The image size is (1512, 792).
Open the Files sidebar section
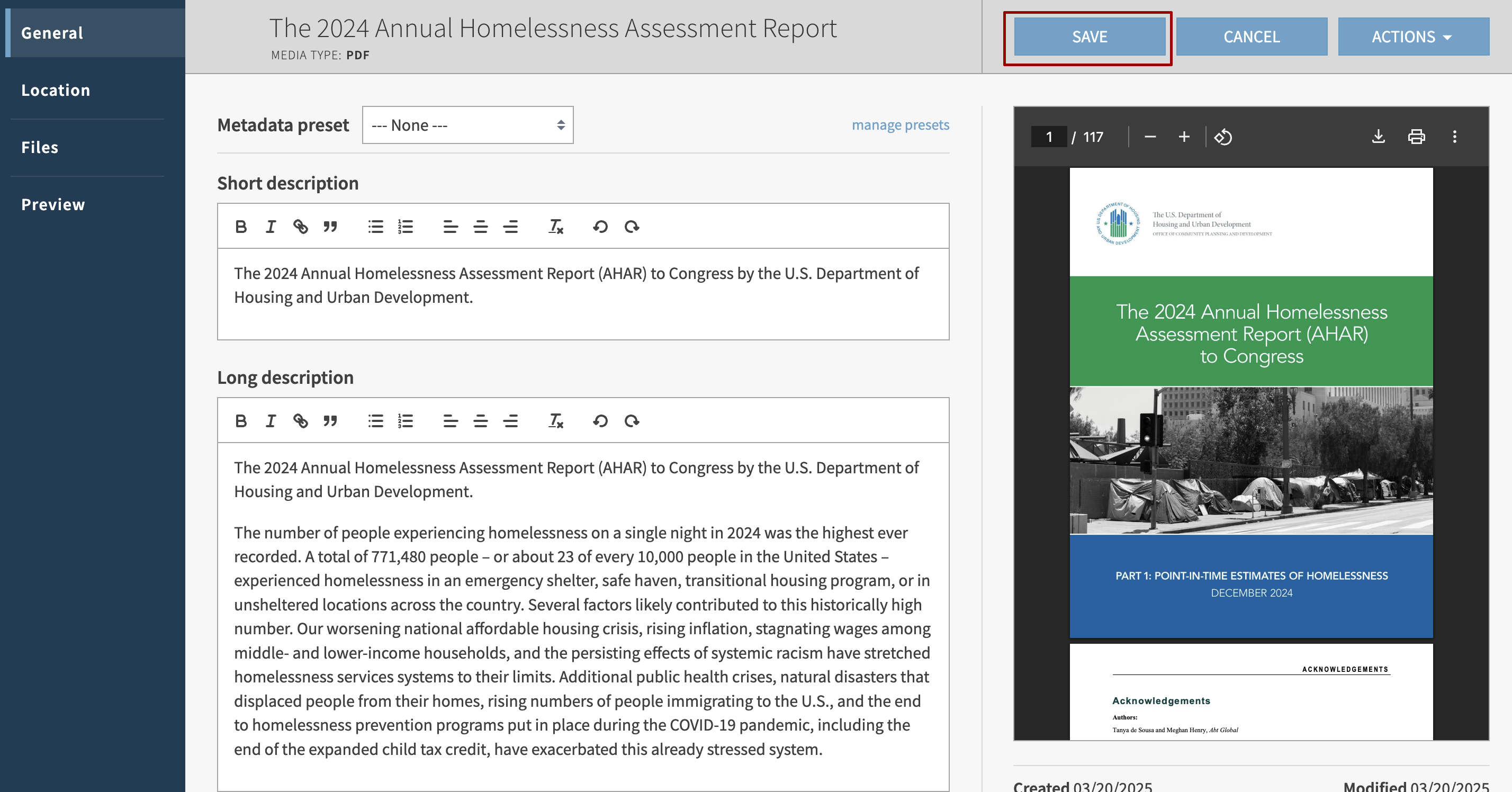(x=40, y=147)
